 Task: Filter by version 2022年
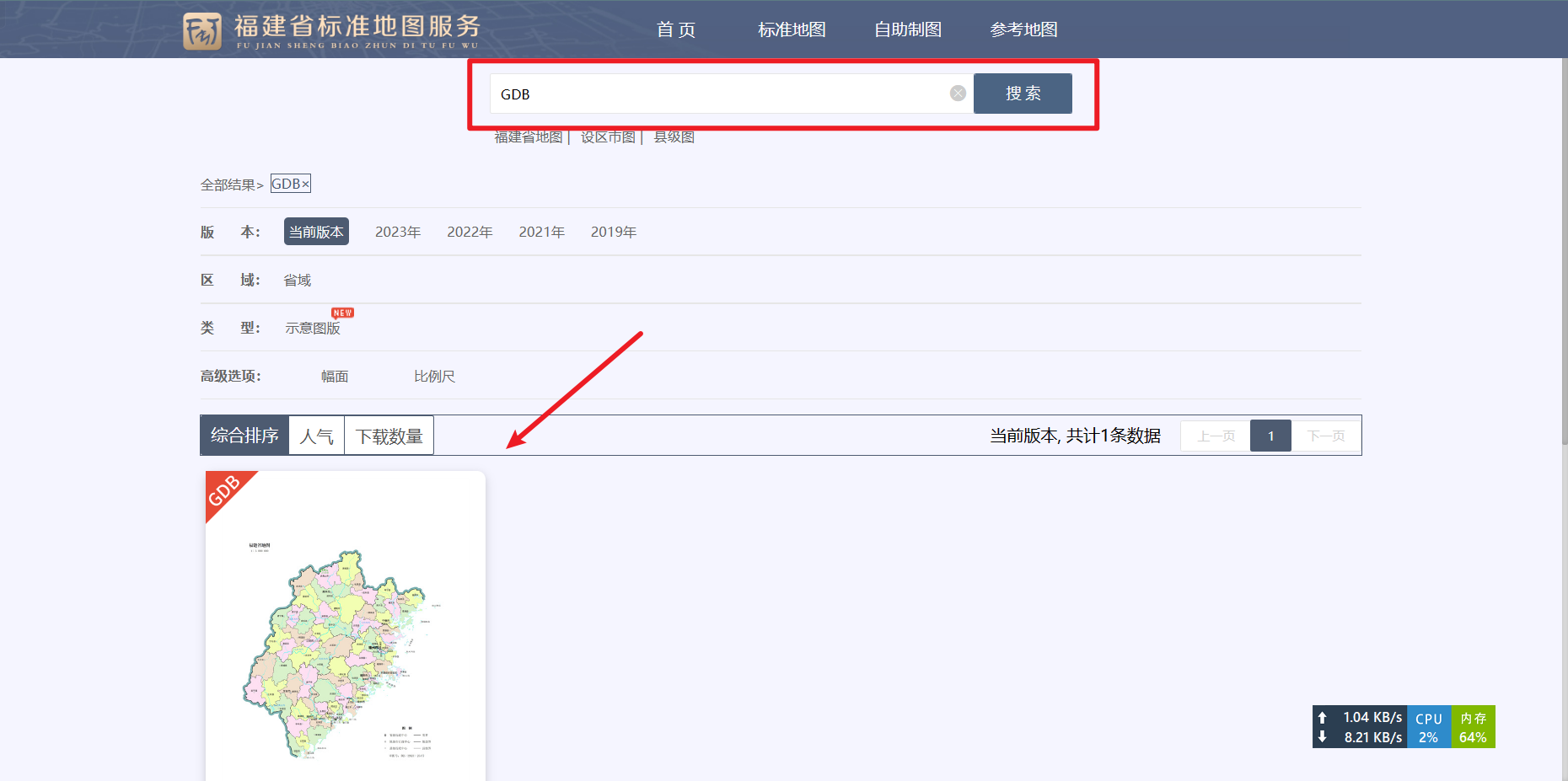470,232
